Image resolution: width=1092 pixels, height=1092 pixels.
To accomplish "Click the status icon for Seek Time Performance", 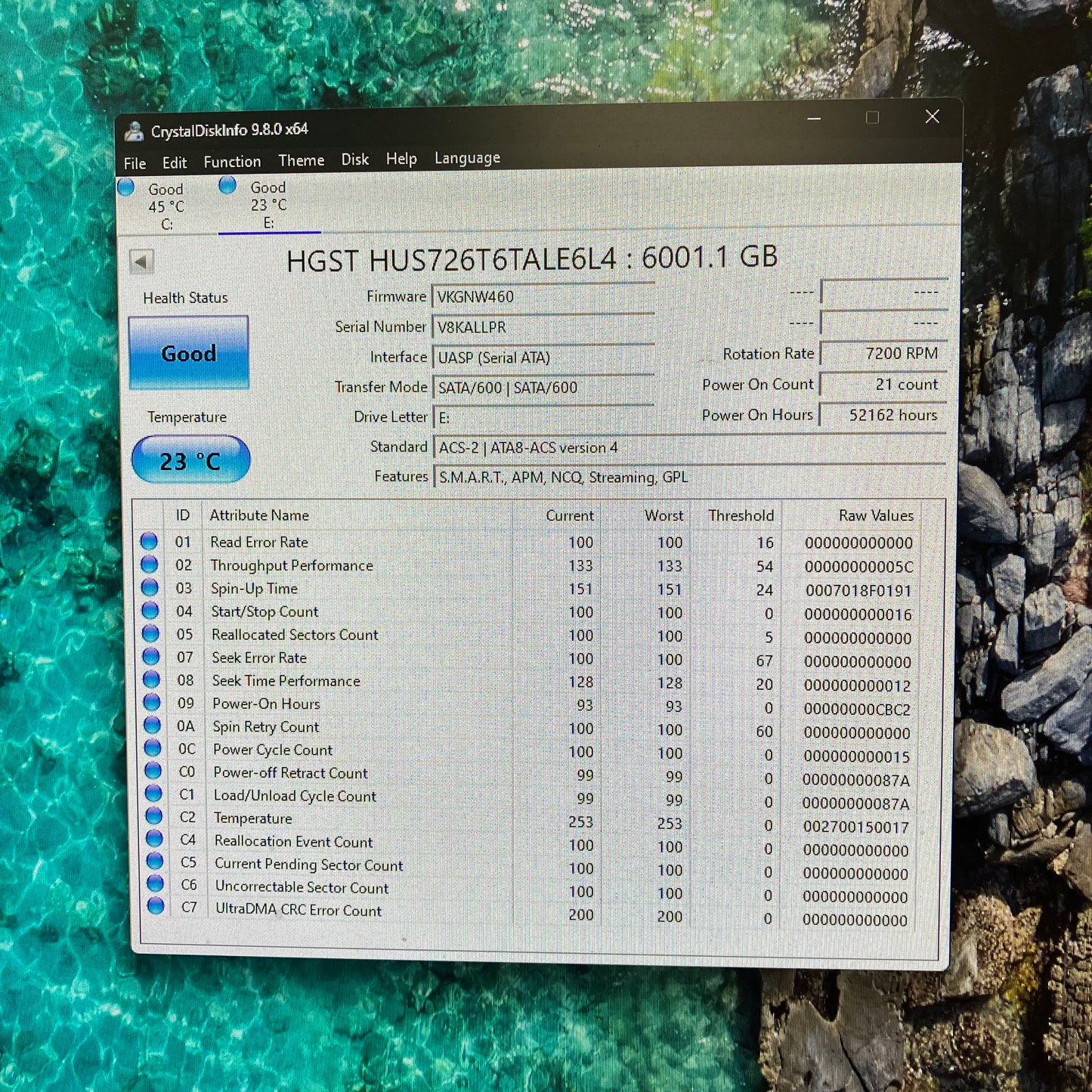I will coord(151,679).
